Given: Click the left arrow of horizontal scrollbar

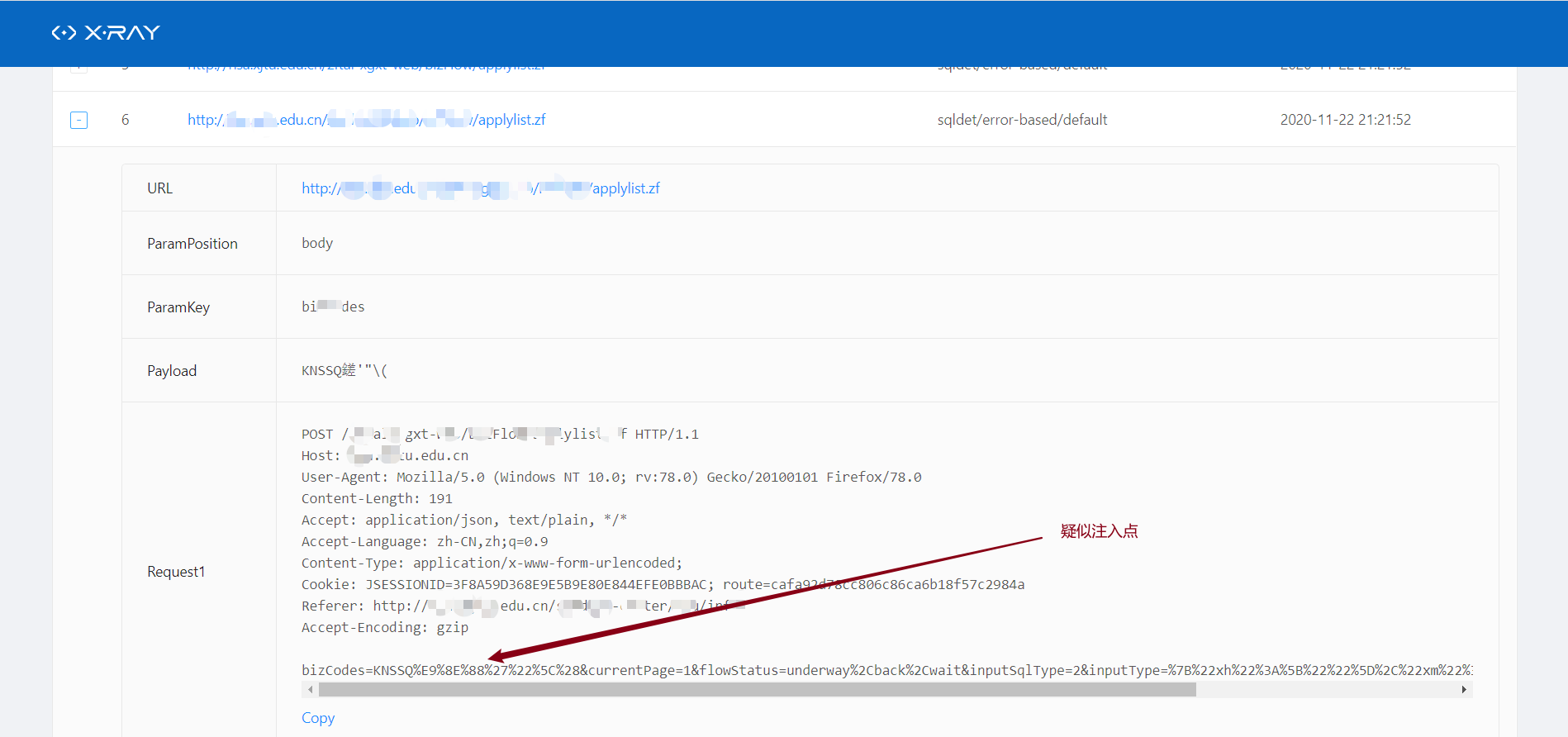Looking at the screenshot, I should [x=310, y=689].
